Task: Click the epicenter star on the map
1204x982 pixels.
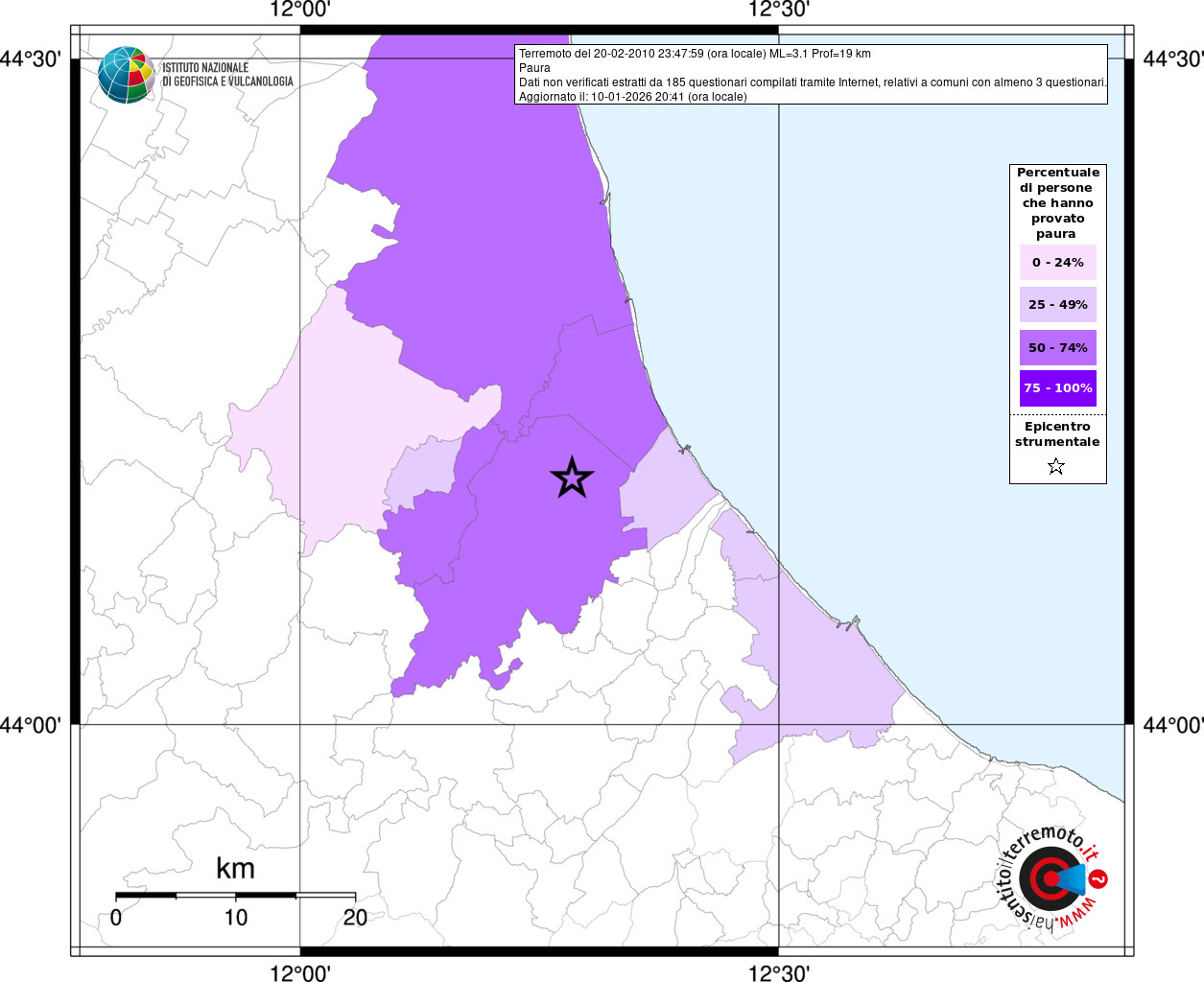Action: (x=572, y=478)
